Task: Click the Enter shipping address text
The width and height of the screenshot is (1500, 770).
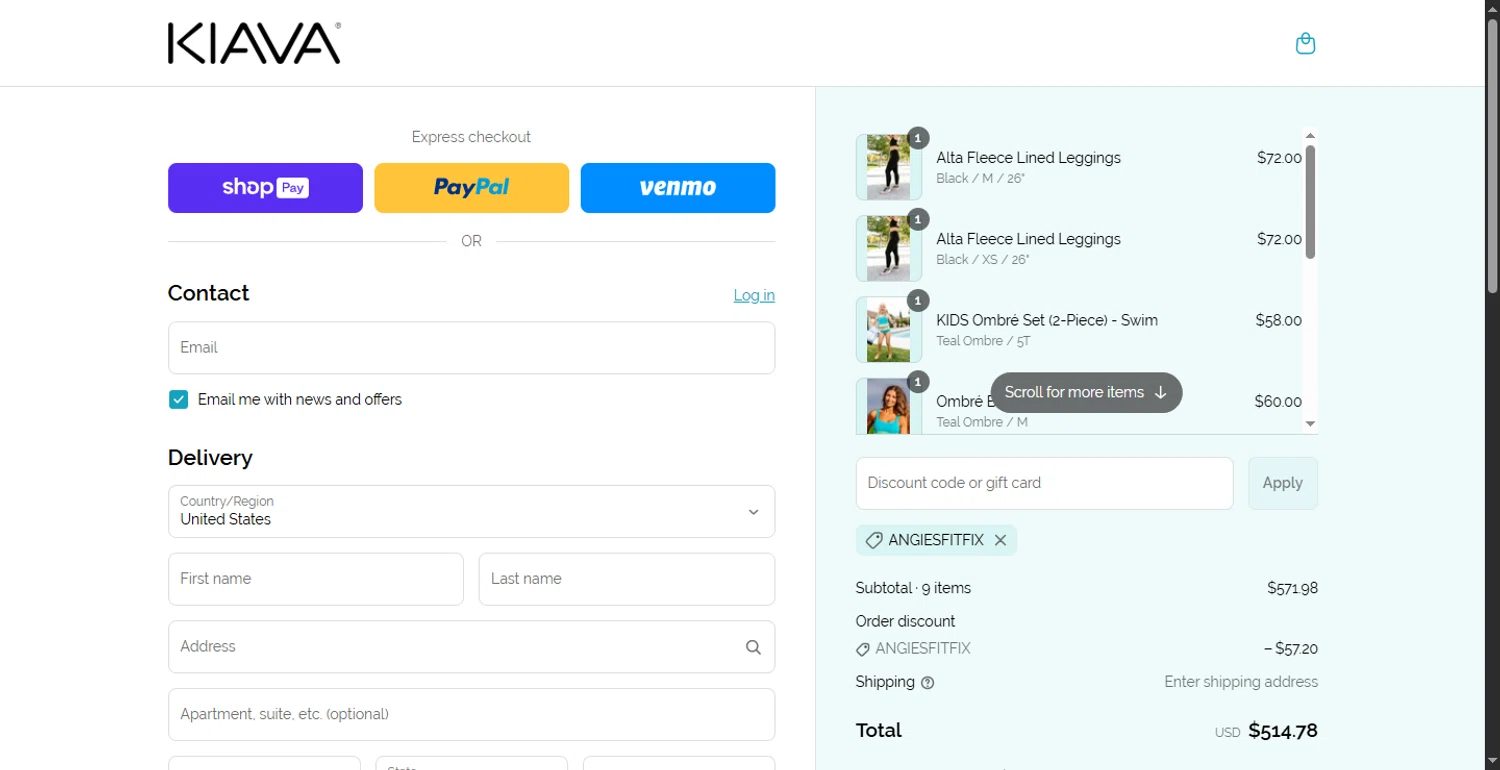Action: [1241, 682]
